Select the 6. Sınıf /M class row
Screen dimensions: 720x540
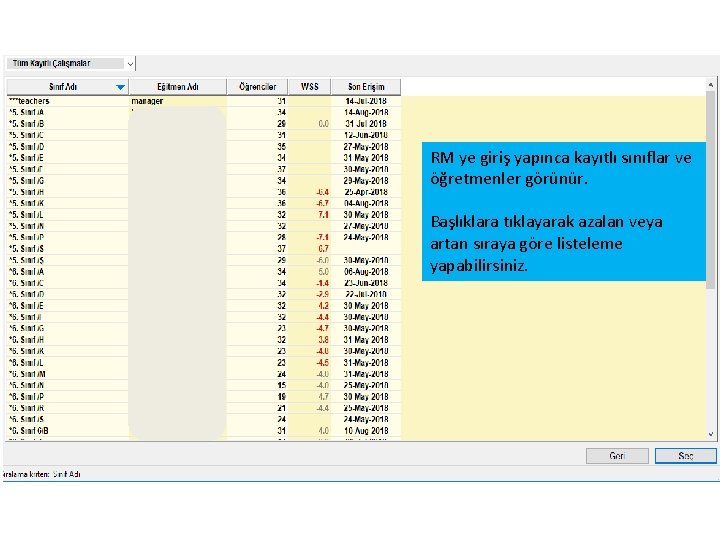pos(204,374)
